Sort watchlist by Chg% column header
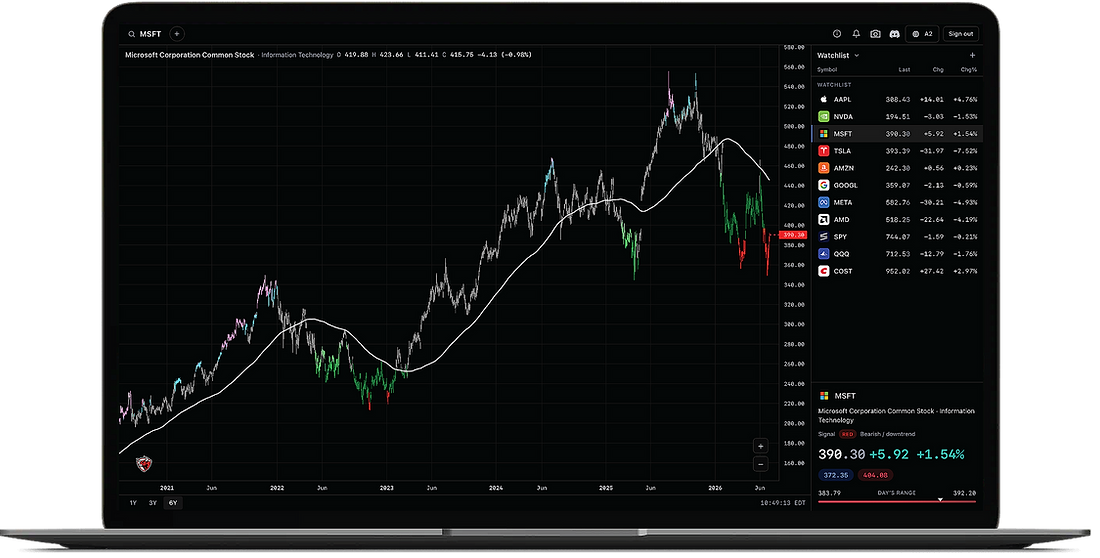Image resolution: width=1100 pixels, height=558 pixels. (969, 69)
